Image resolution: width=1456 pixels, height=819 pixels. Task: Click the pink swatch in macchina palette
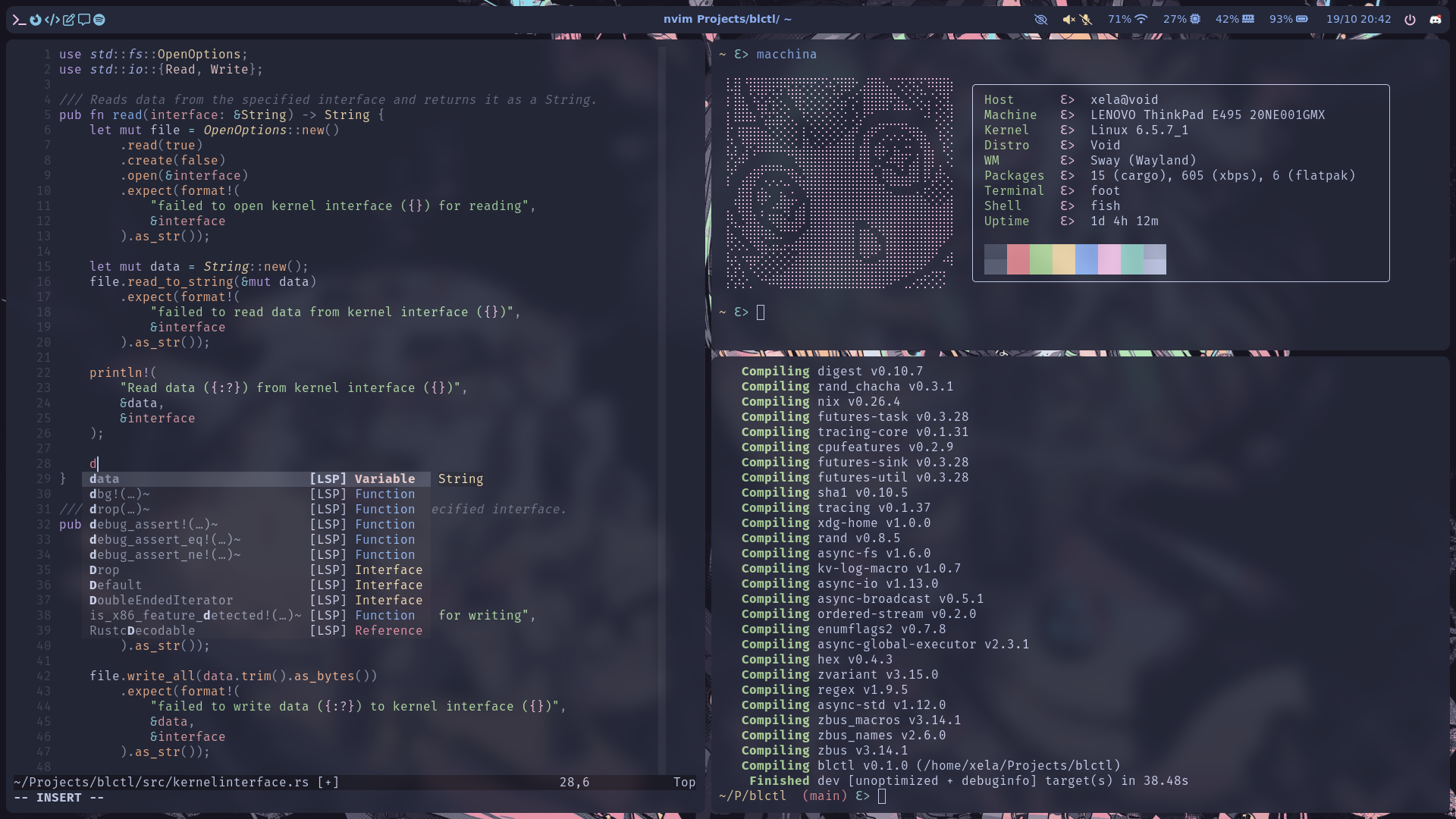(1109, 259)
